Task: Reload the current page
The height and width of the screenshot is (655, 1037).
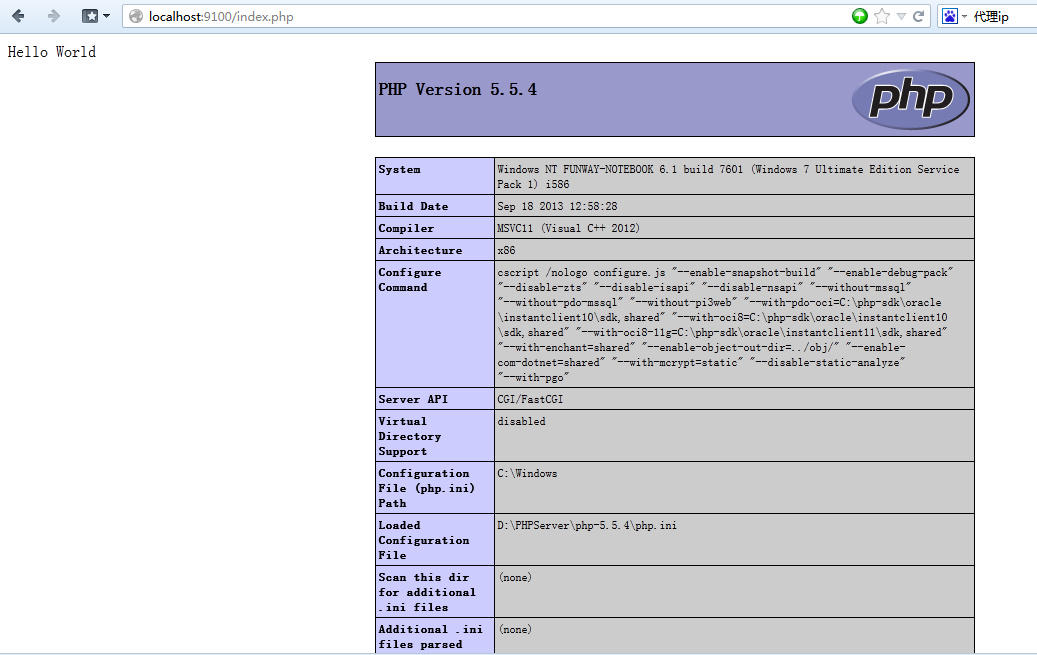Action: pyautogui.click(x=919, y=16)
